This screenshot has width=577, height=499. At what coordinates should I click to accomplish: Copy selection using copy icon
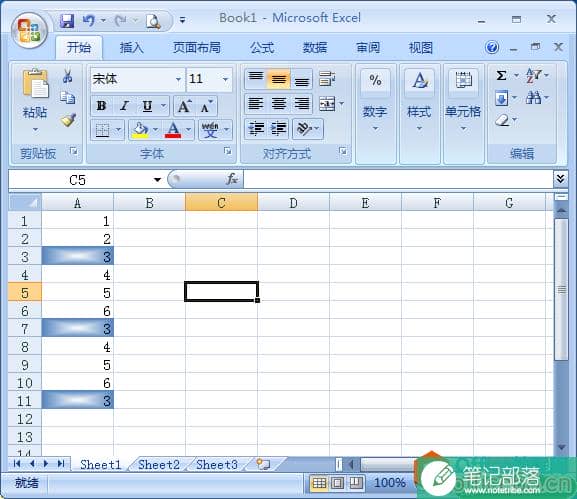(x=68, y=98)
